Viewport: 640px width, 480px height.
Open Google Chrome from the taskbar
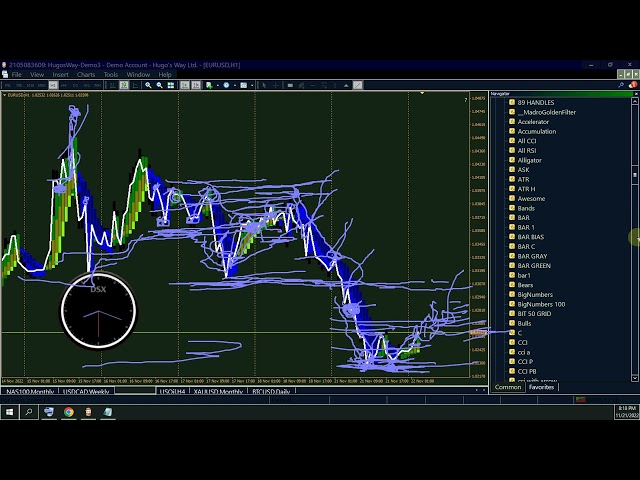pyautogui.click(x=69, y=411)
